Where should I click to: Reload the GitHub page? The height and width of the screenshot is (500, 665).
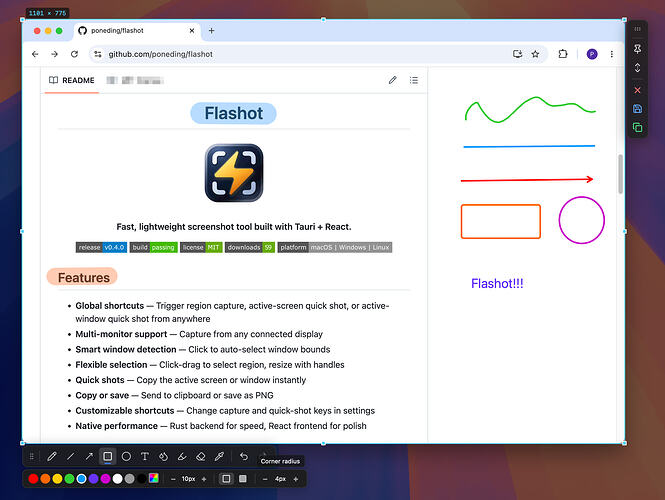(x=74, y=54)
